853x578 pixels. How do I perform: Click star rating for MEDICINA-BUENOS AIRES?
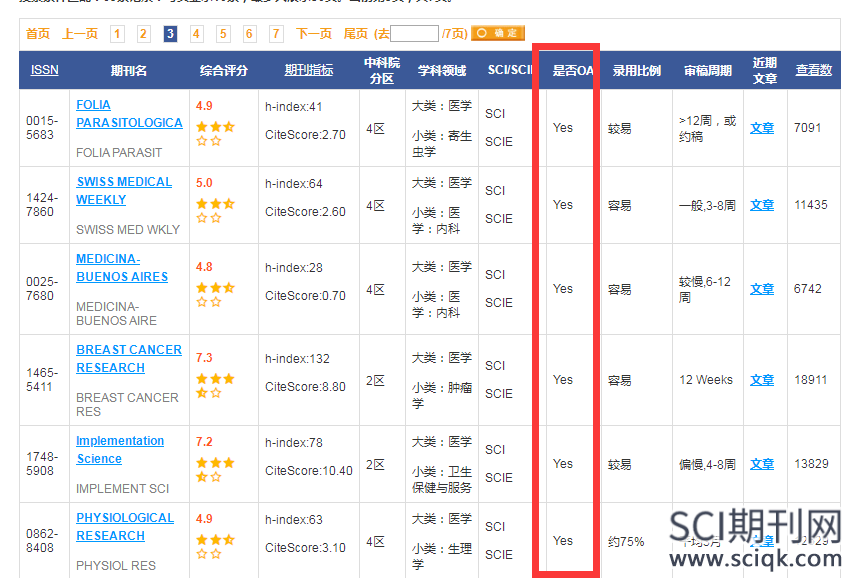click(215, 295)
